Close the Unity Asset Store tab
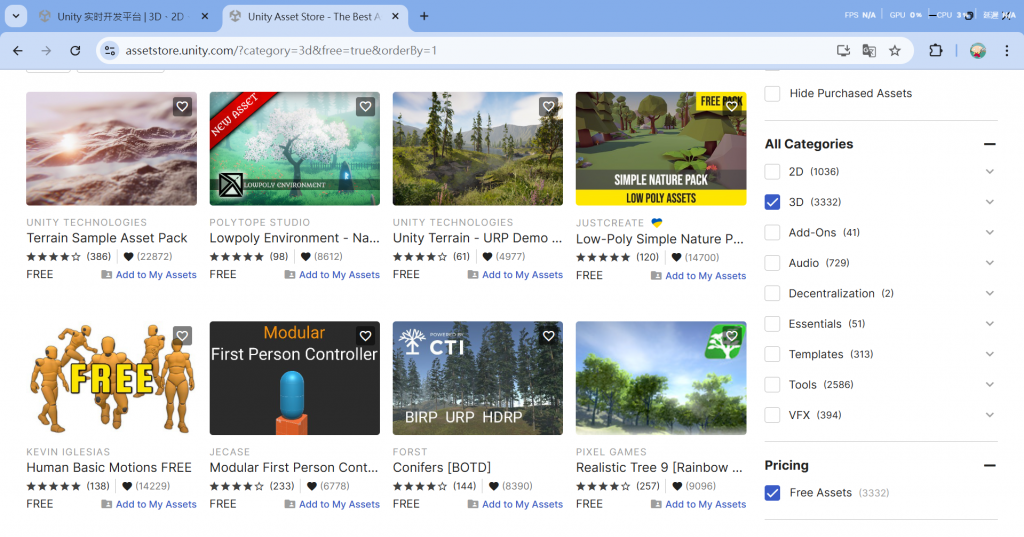Screen dimensions: 1024x537 [x=395, y=16]
